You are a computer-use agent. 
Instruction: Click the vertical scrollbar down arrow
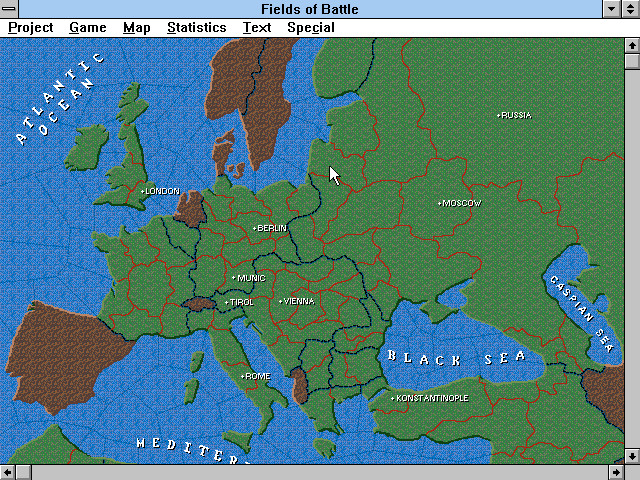tap(632, 456)
